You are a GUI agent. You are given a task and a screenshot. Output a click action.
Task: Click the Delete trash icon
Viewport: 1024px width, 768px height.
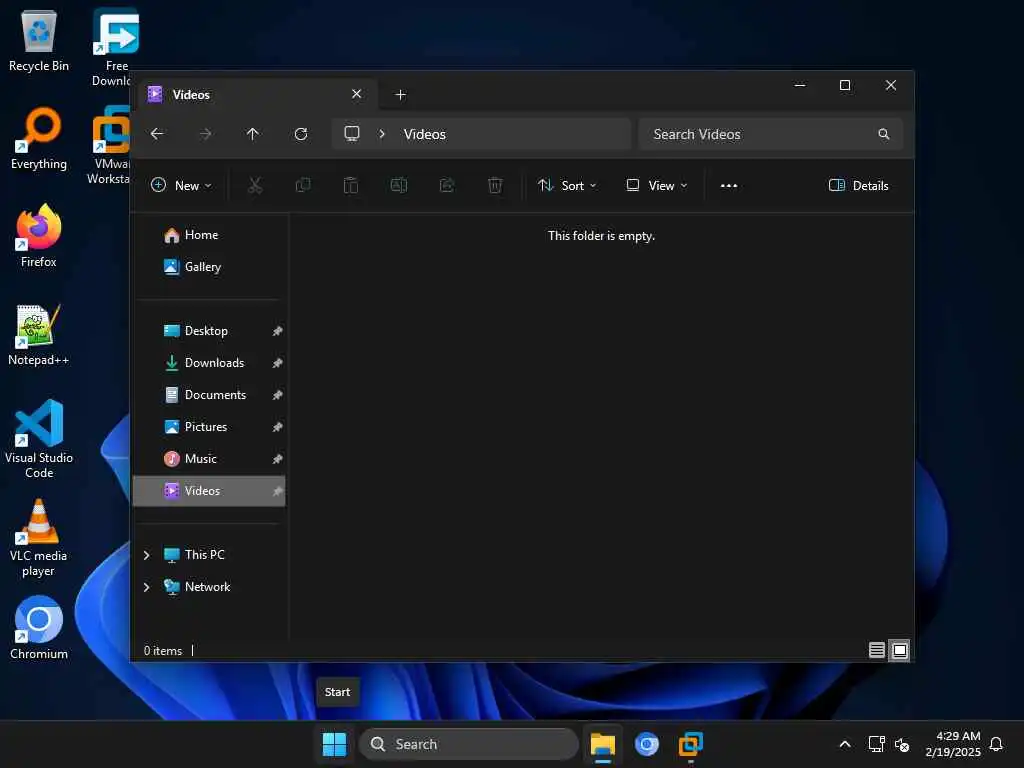pyautogui.click(x=495, y=185)
